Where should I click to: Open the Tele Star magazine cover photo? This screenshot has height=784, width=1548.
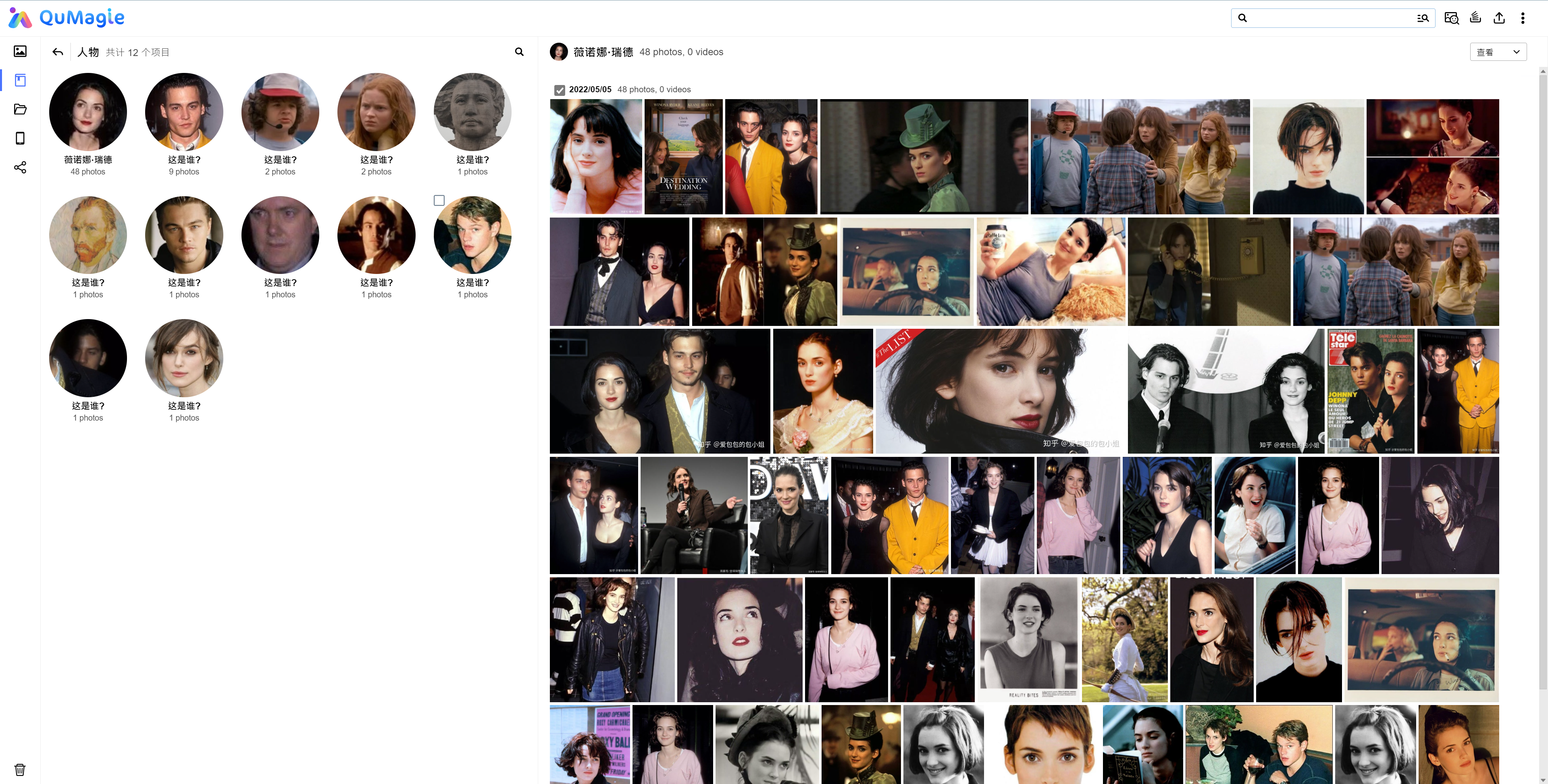1371,390
